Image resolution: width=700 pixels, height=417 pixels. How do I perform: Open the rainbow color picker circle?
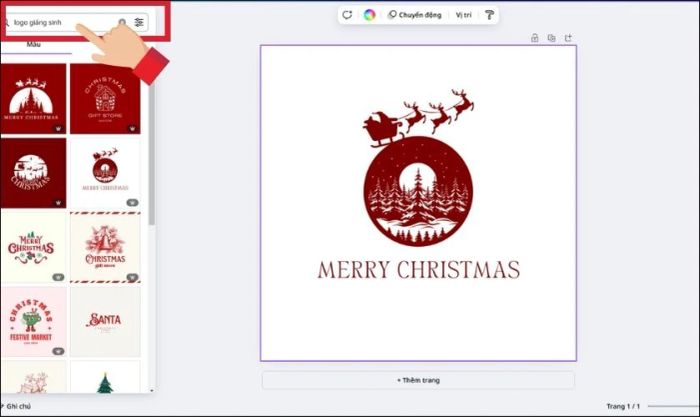[x=369, y=15]
